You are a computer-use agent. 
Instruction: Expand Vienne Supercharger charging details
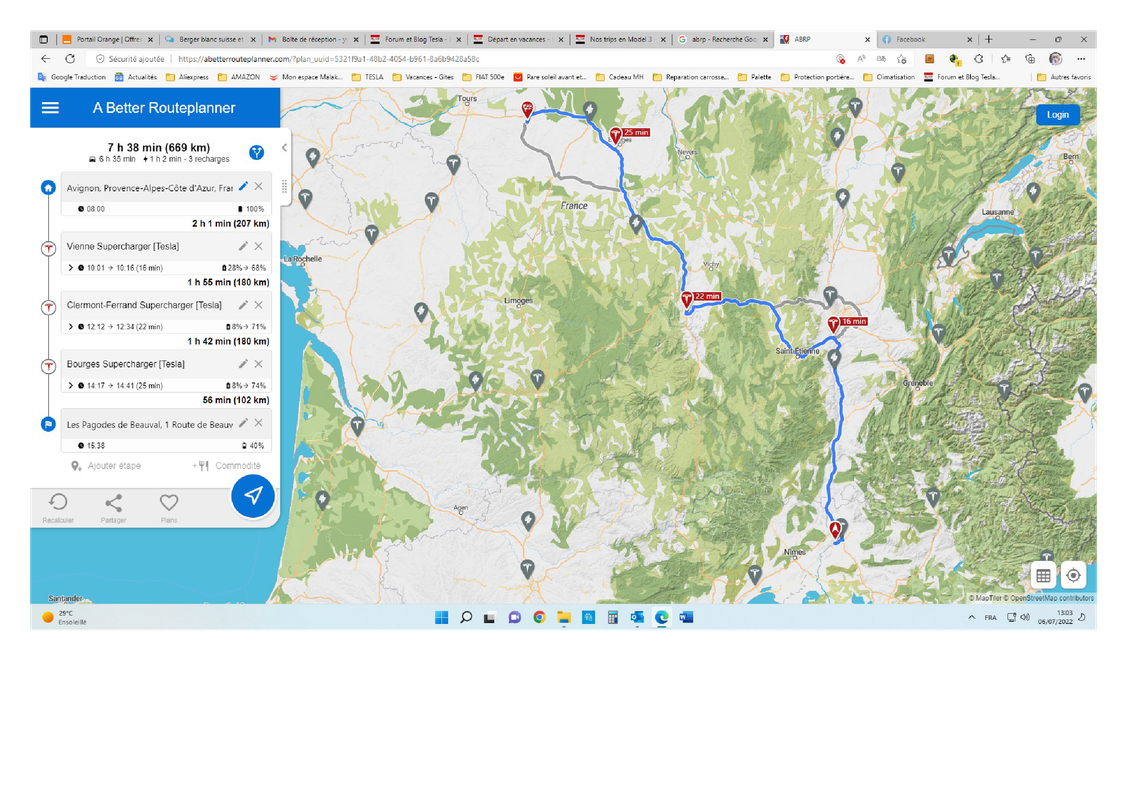click(x=71, y=268)
